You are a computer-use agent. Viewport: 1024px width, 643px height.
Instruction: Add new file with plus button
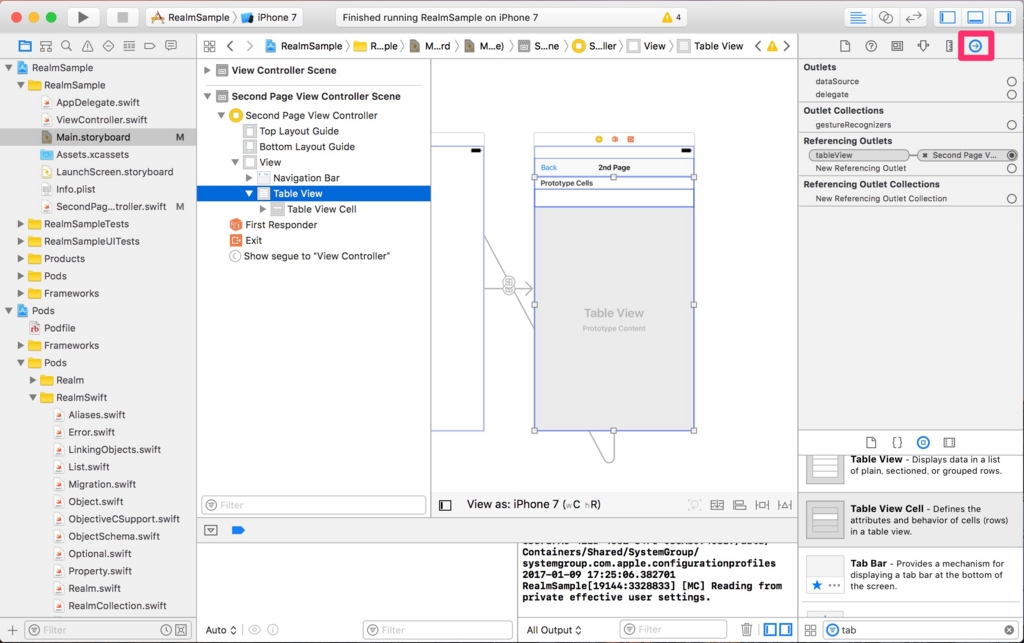point(12,630)
